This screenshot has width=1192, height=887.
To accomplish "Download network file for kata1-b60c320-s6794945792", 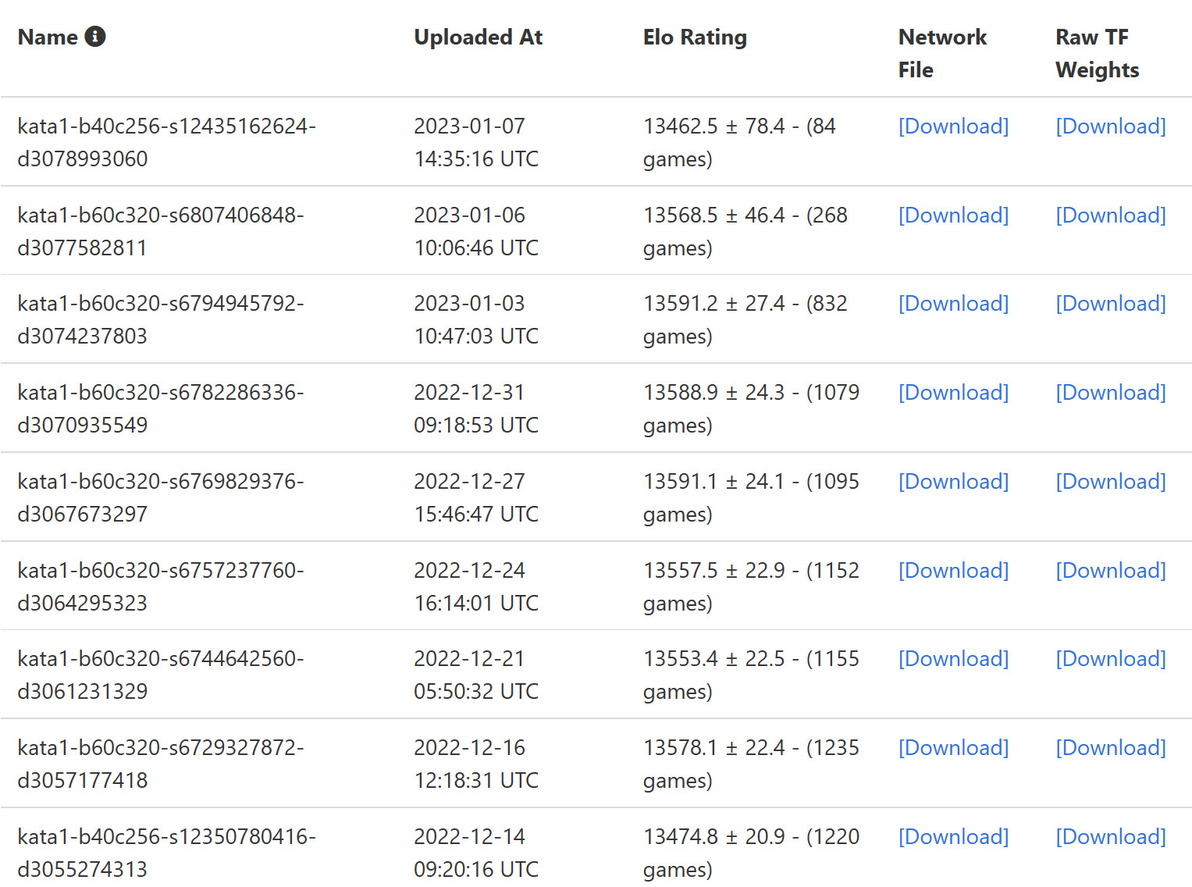I will [x=953, y=303].
